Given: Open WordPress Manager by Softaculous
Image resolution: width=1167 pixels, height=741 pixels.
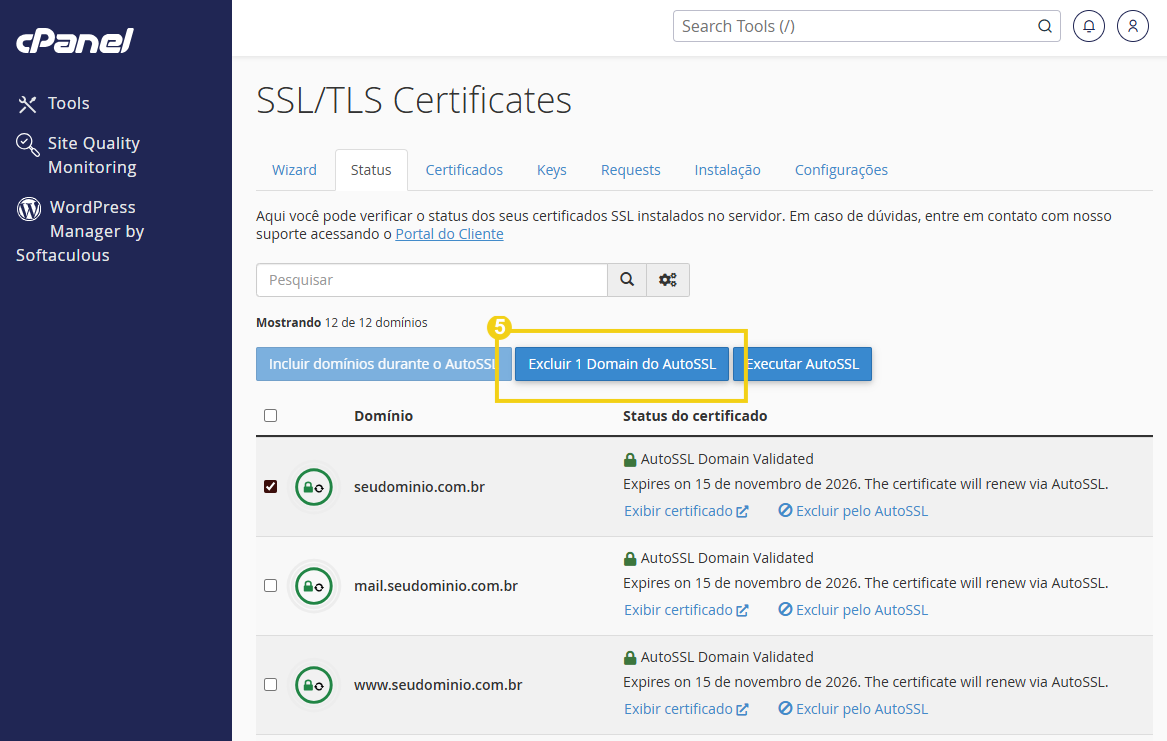Looking at the screenshot, I should (80, 231).
